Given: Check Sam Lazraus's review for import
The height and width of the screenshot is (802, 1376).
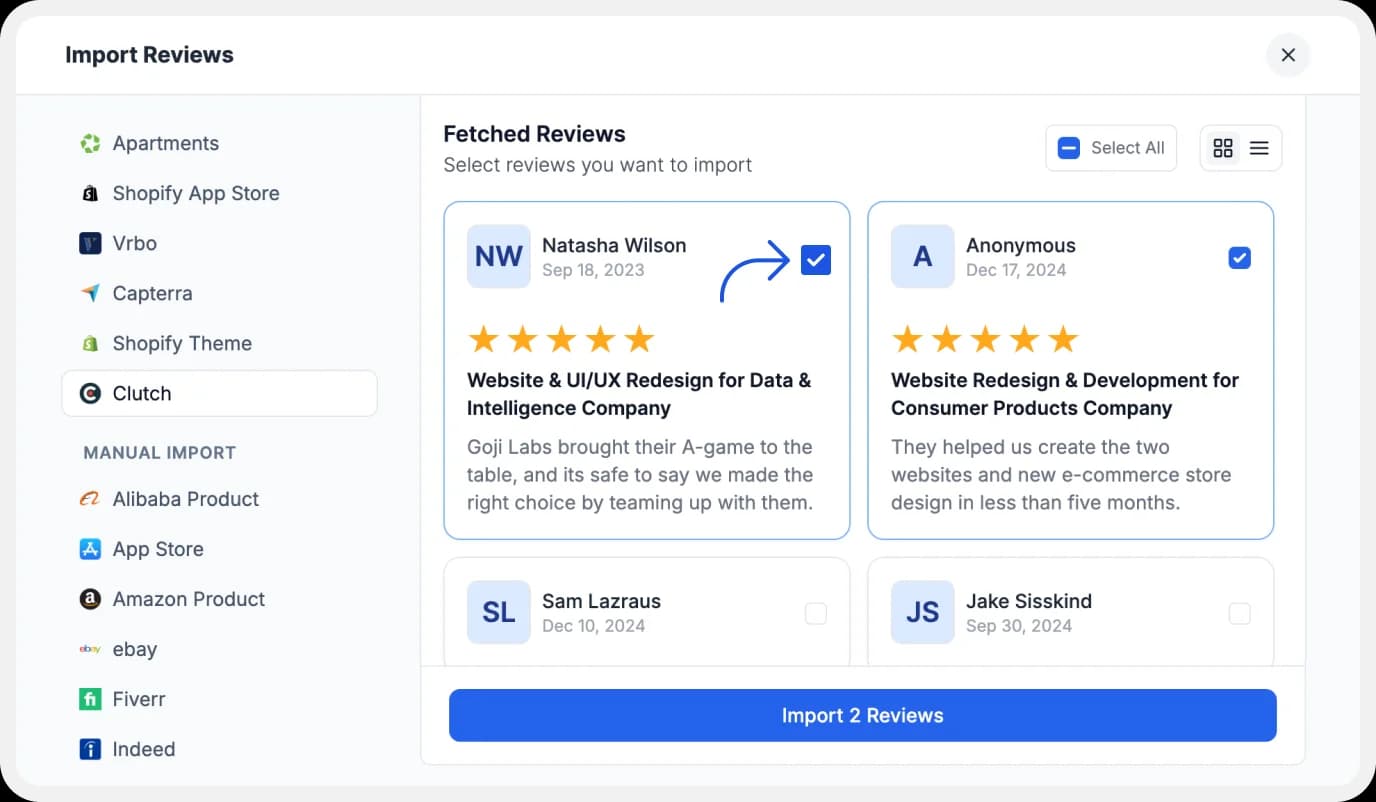Looking at the screenshot, I should 815,614.
